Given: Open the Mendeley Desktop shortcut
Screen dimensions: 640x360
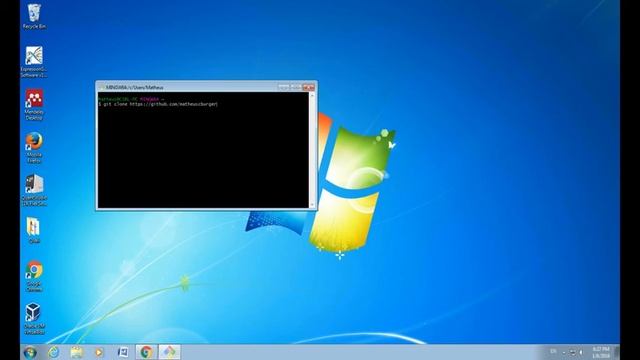Looking at the screenshot, I should pos(34,105).
